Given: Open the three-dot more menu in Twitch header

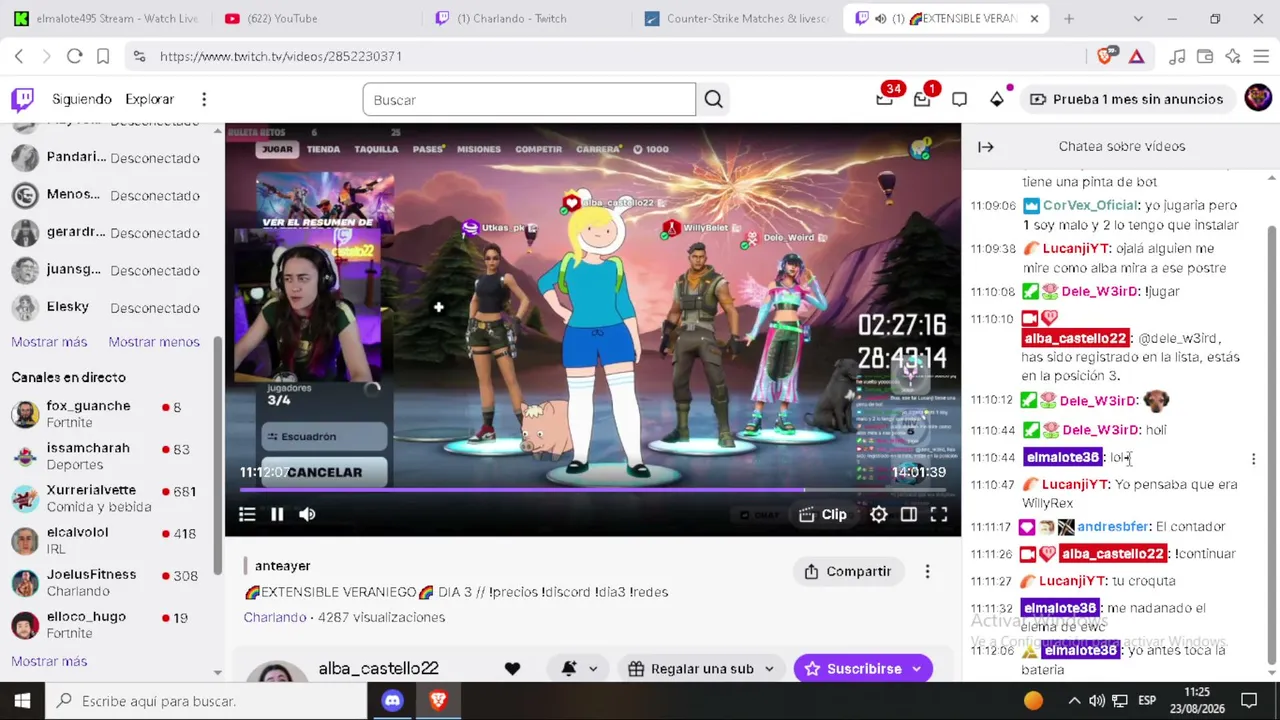Looking at the screenshot, I should pos(204,99).
